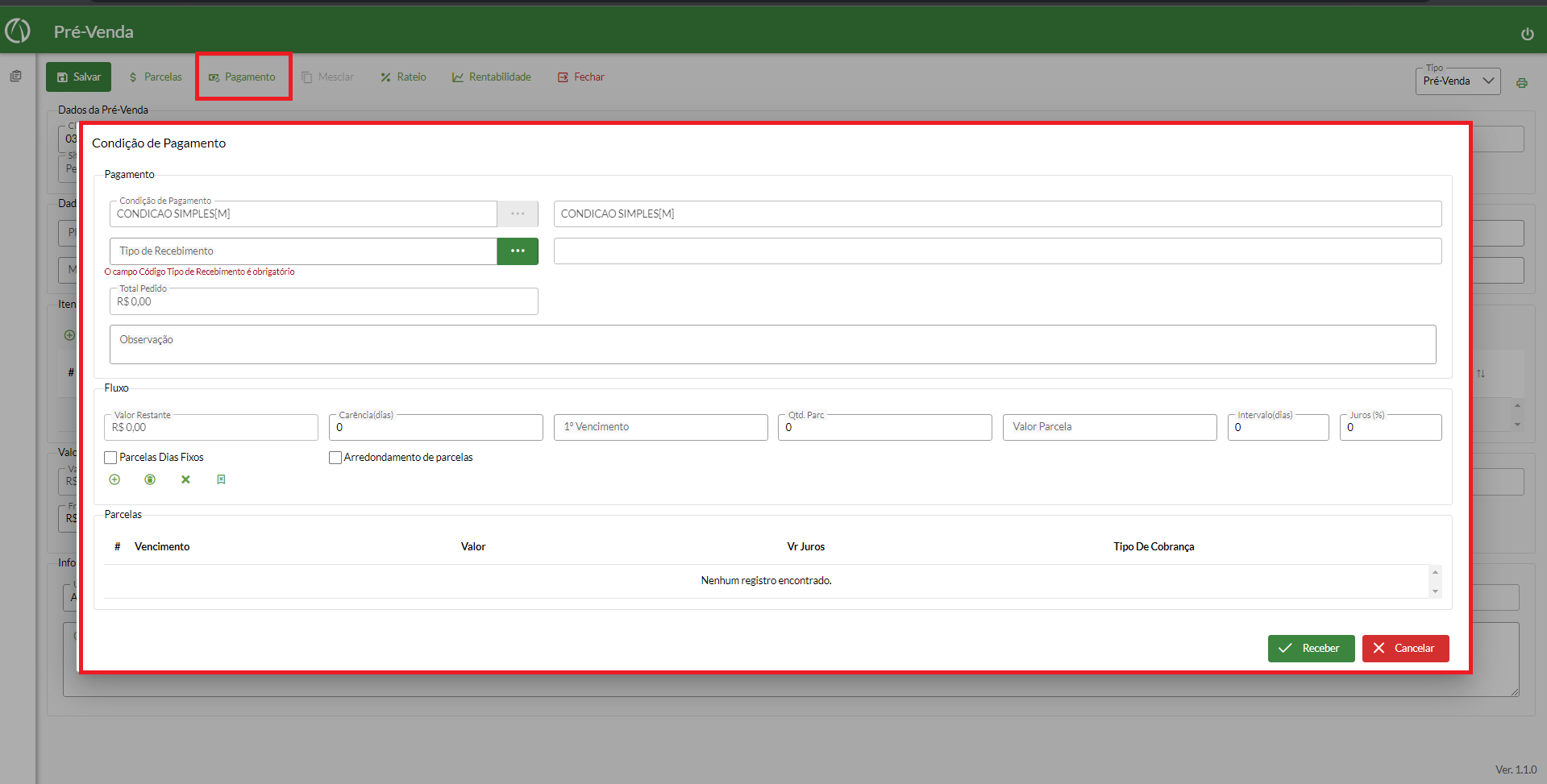Click the clipboard icon in the left sidebar
The width and height of the screenshot is (1547, 784).
click(x=15, y=76)
